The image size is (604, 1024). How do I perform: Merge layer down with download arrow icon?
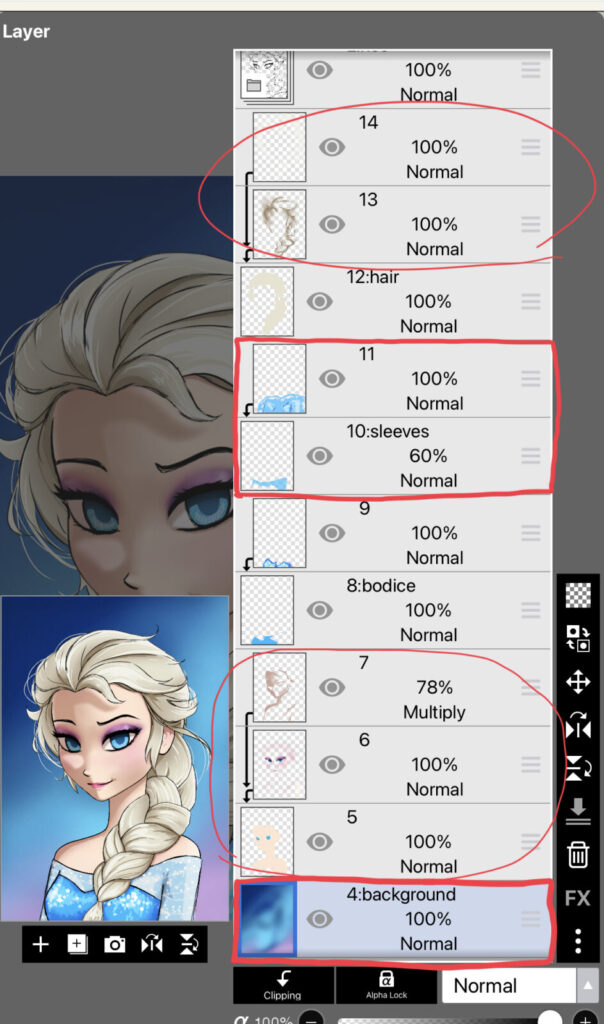577,810
